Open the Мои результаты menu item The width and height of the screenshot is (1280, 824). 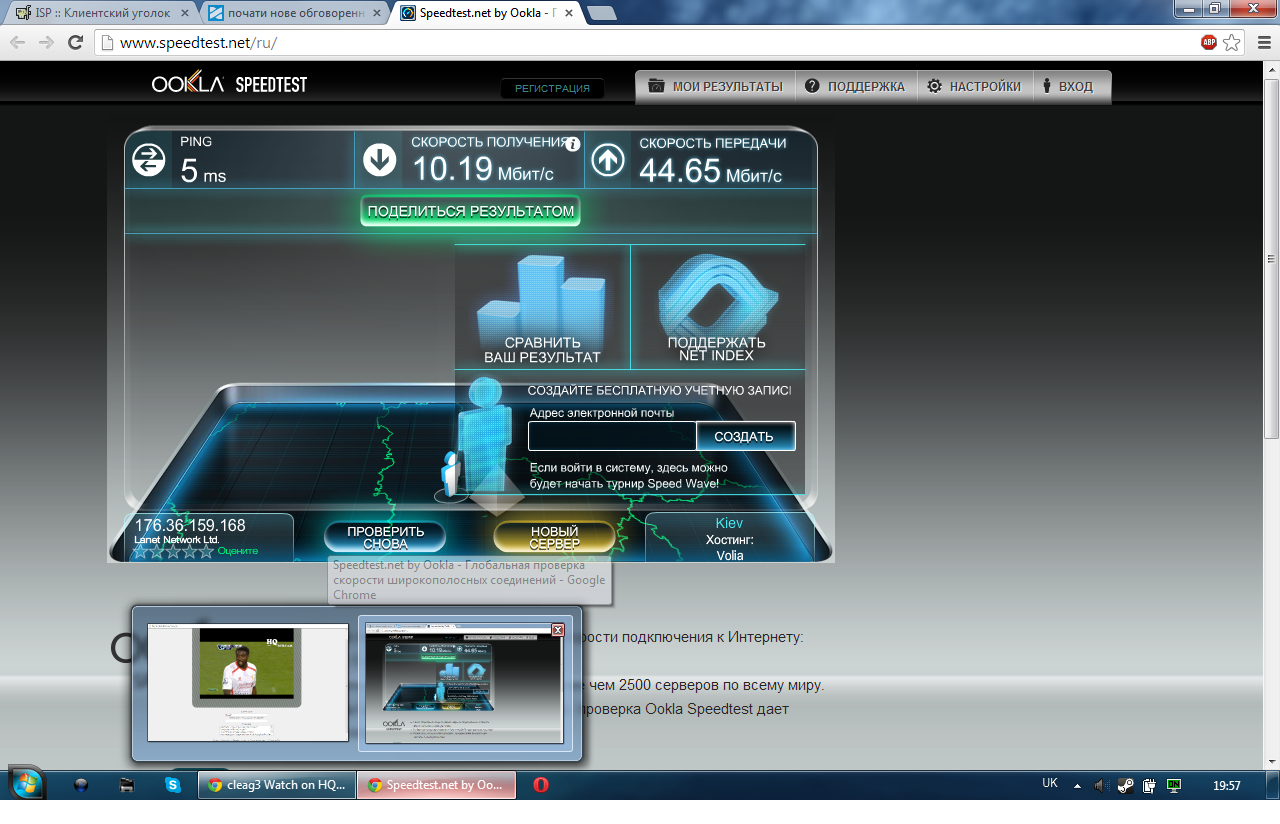click(715, 87)
